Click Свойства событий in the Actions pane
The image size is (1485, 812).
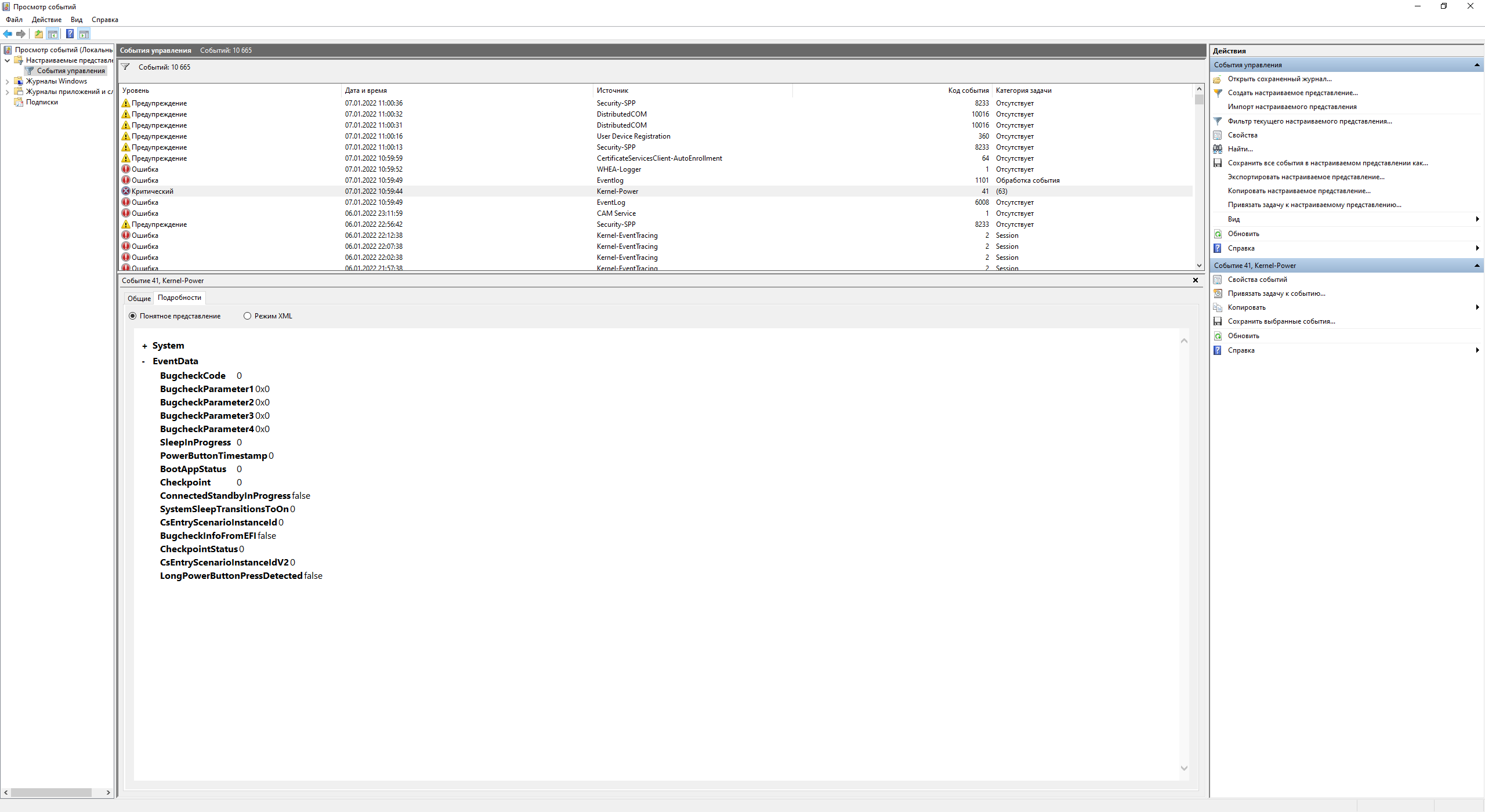(x=1257, y=280)
